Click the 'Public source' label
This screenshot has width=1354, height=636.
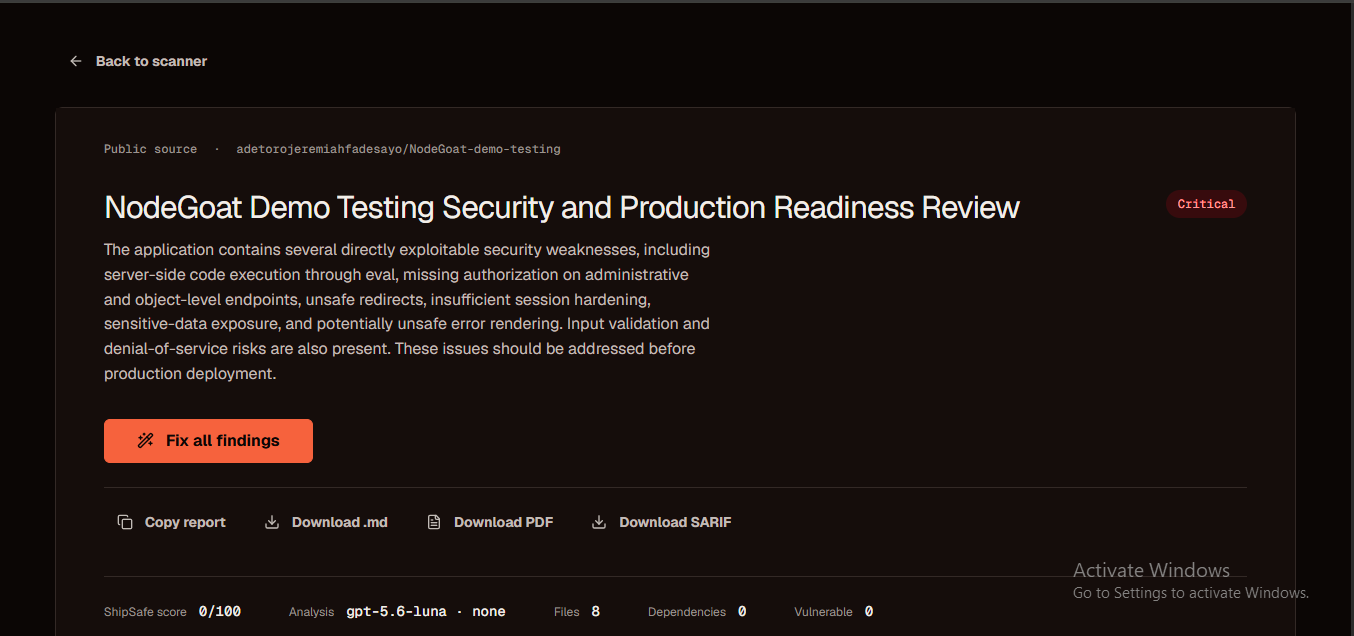pyautogui.click(x=151, y=149)
